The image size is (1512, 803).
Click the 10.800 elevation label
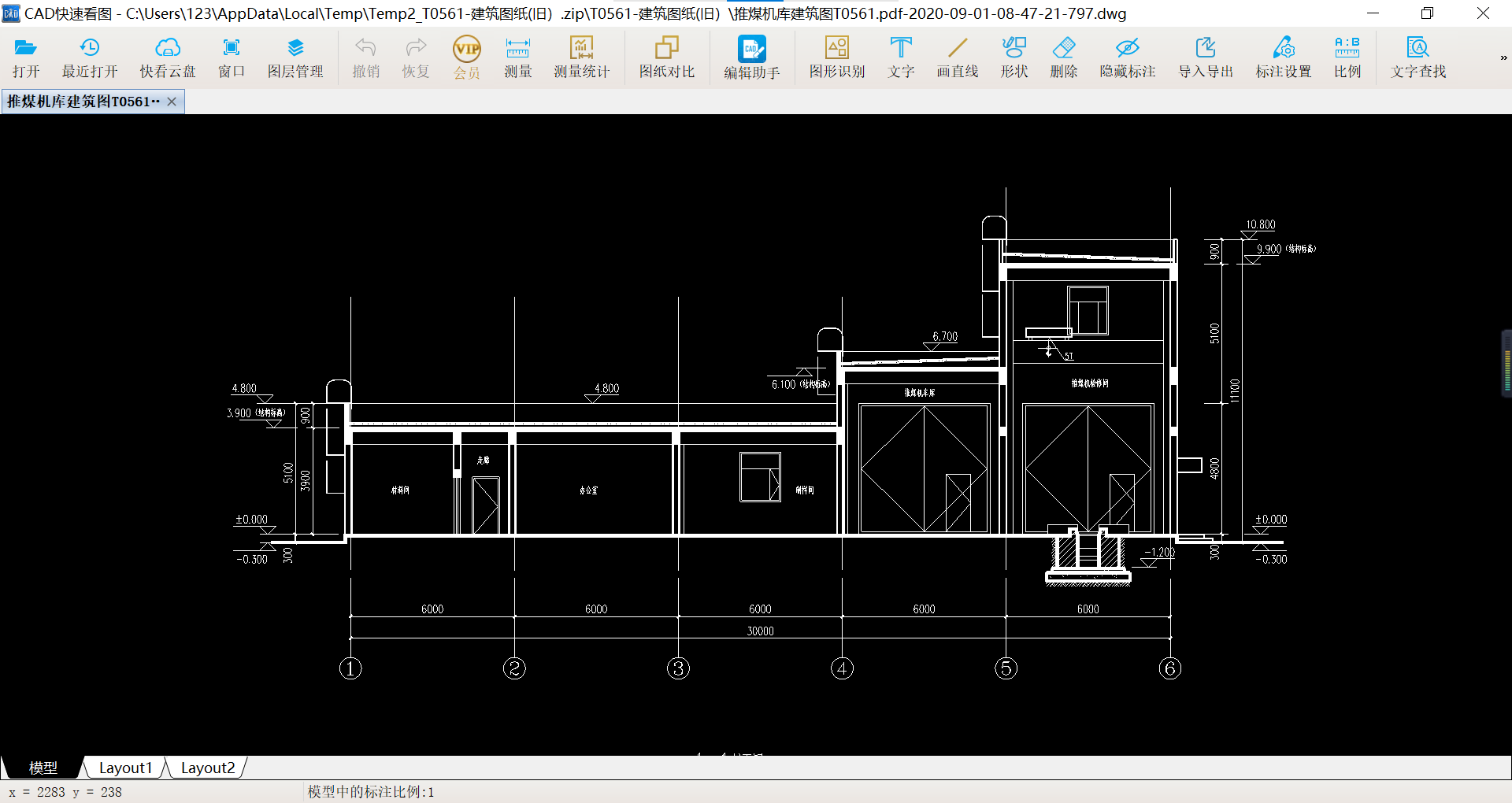click(x=1260, y=224)
